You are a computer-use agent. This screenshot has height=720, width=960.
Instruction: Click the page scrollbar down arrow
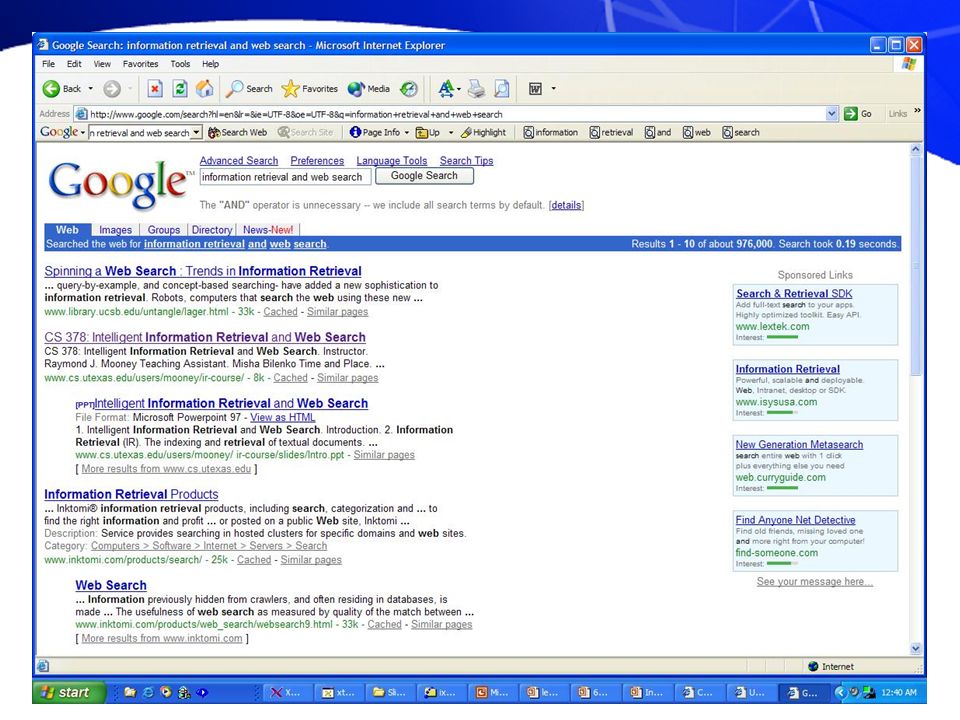916,648
